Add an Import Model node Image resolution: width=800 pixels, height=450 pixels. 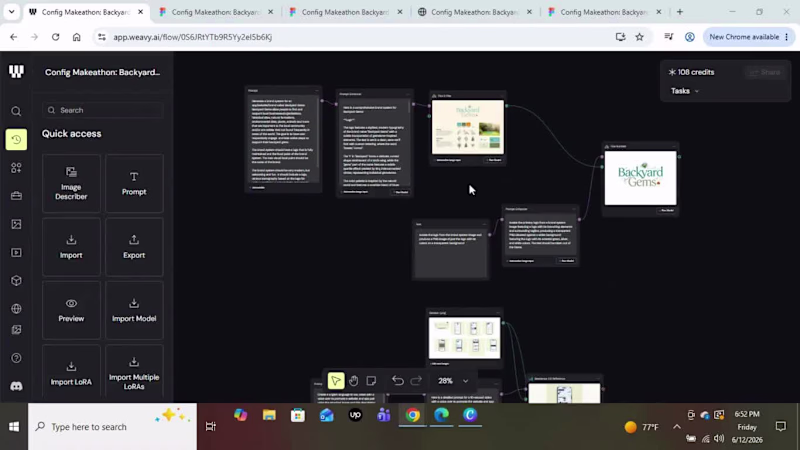click(134, 310)
